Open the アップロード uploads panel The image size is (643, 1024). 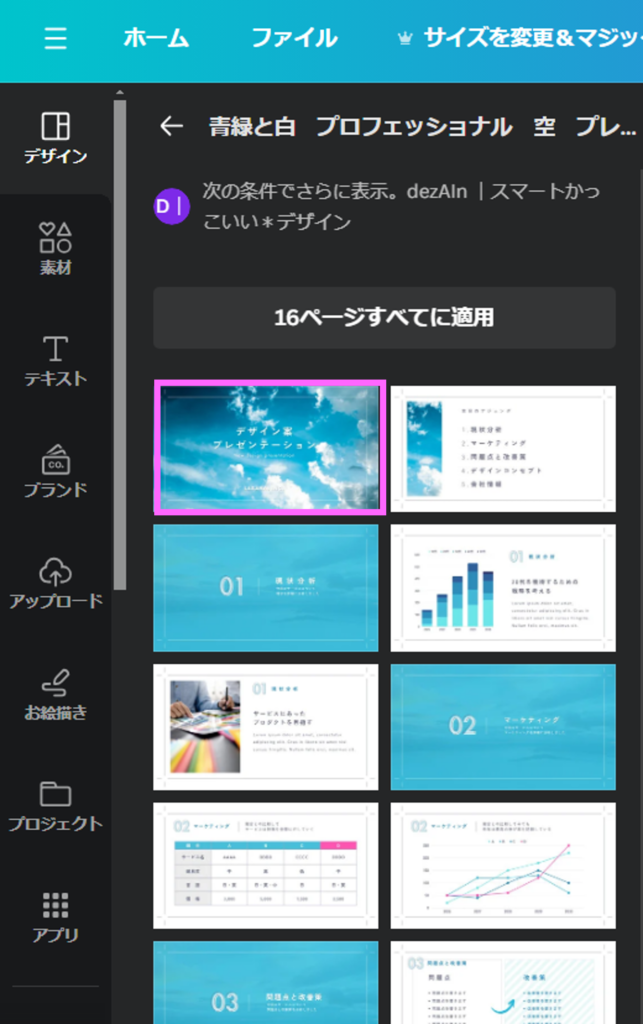pyautogui.click(x=56, y=583)
